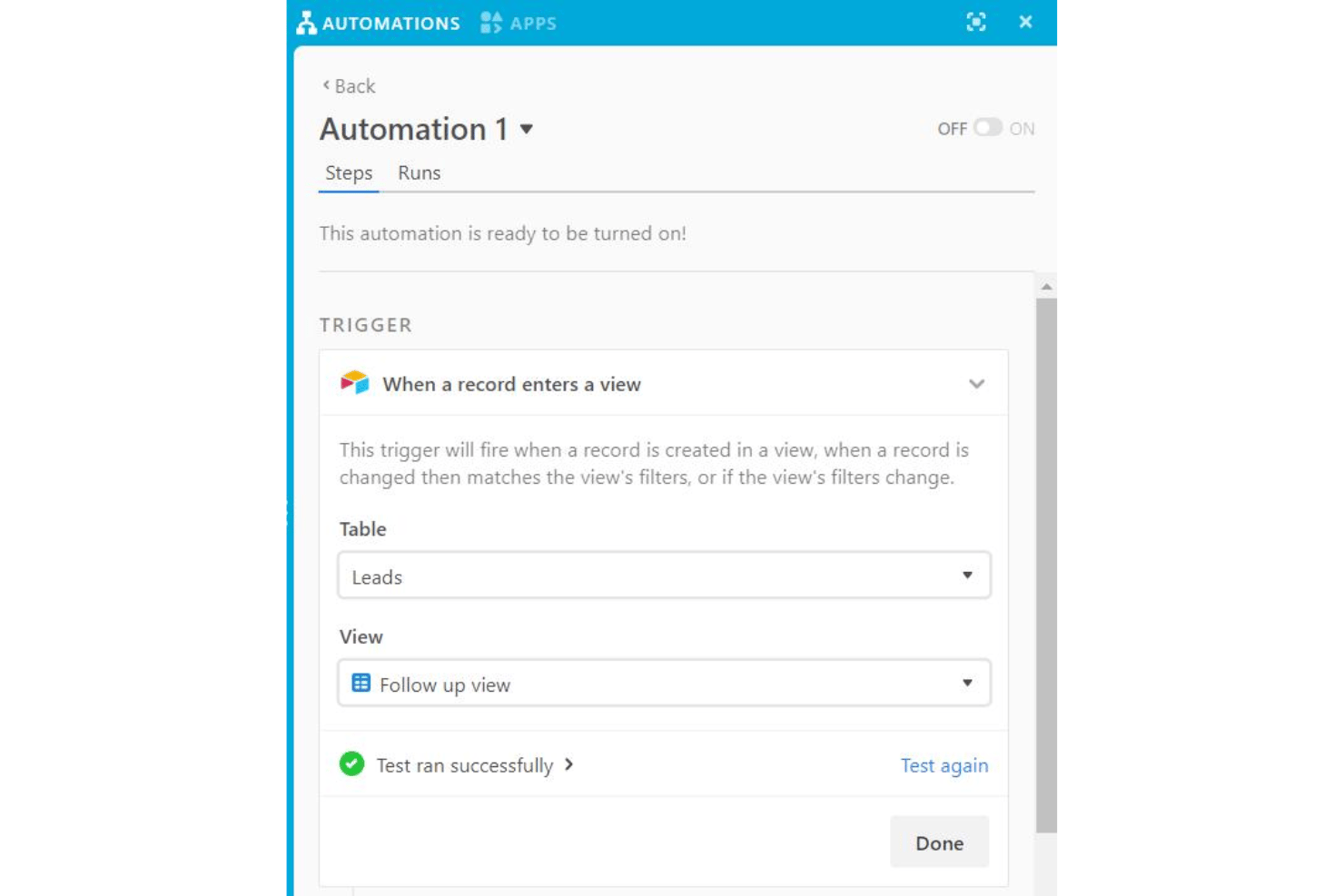Switch to the Runs tab
1344x896 pixels.
click(419, 173)
